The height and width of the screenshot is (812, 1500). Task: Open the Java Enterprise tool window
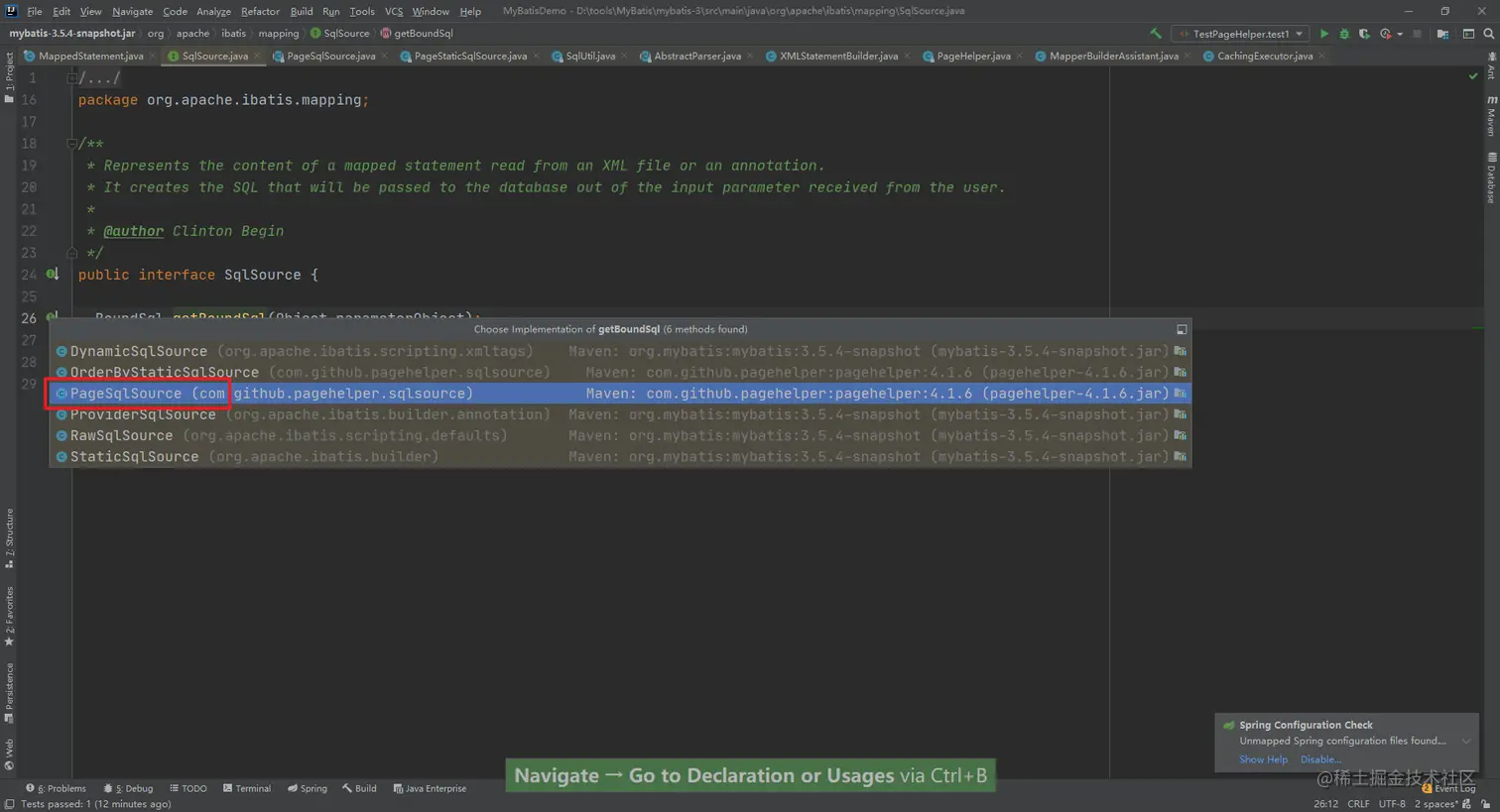pyautogui.click(x=430, y=788)
